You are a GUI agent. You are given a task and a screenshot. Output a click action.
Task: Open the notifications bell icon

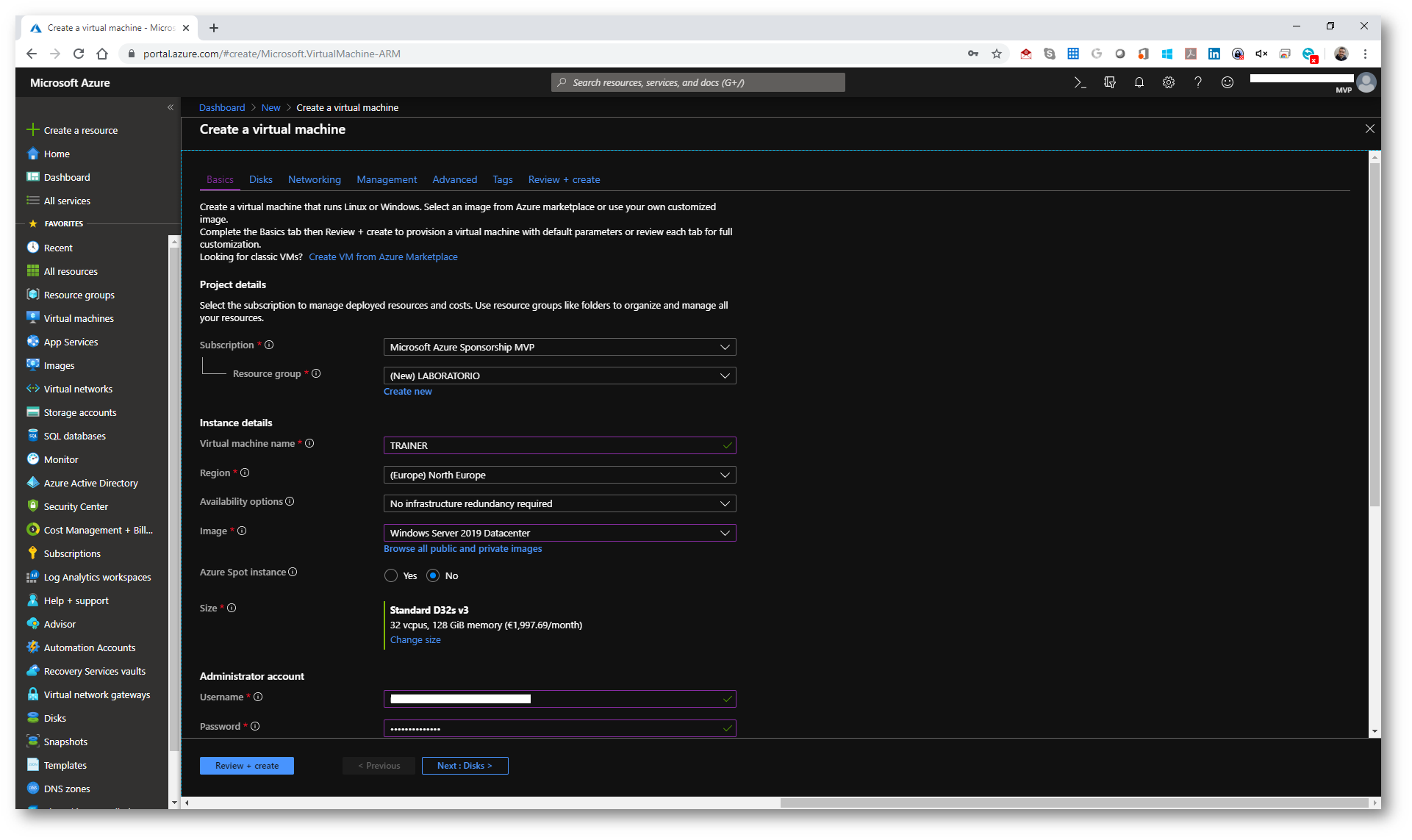click(x=1139, y=82)
